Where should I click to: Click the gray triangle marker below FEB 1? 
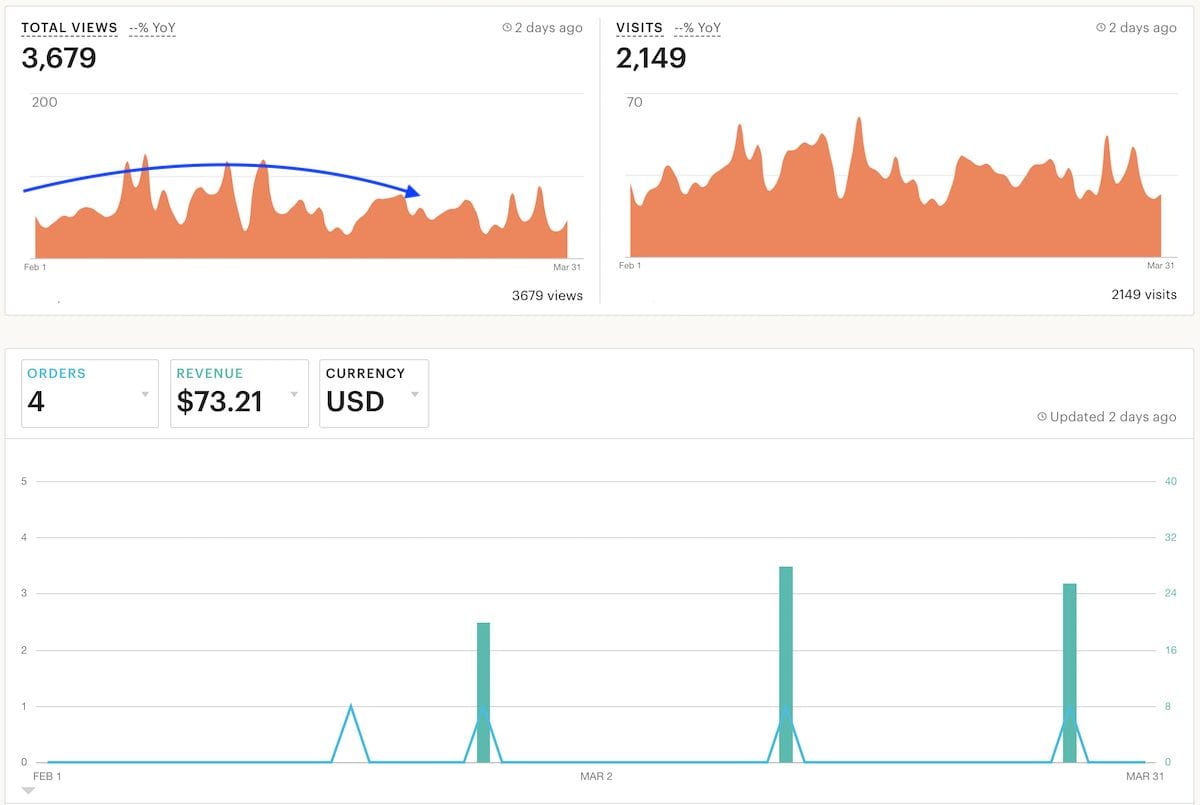pos(28,791)
